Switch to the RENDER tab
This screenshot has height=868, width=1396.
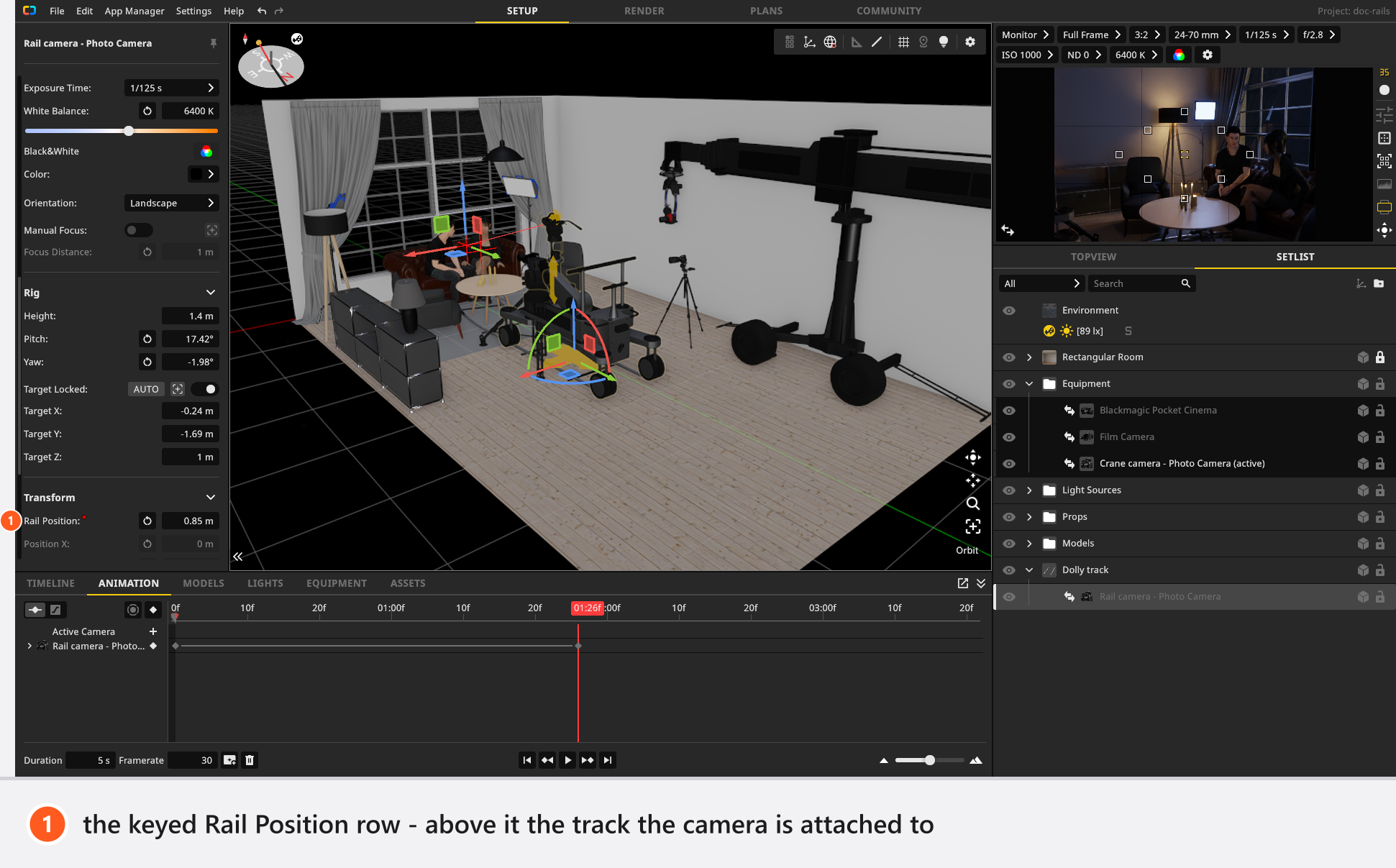pyautogui.click(x=644, y=11)
